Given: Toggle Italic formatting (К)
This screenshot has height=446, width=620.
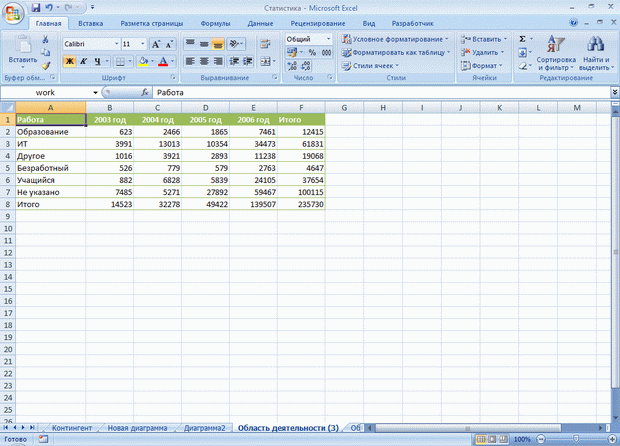Looking at the screenshot, I should [84, 61].
